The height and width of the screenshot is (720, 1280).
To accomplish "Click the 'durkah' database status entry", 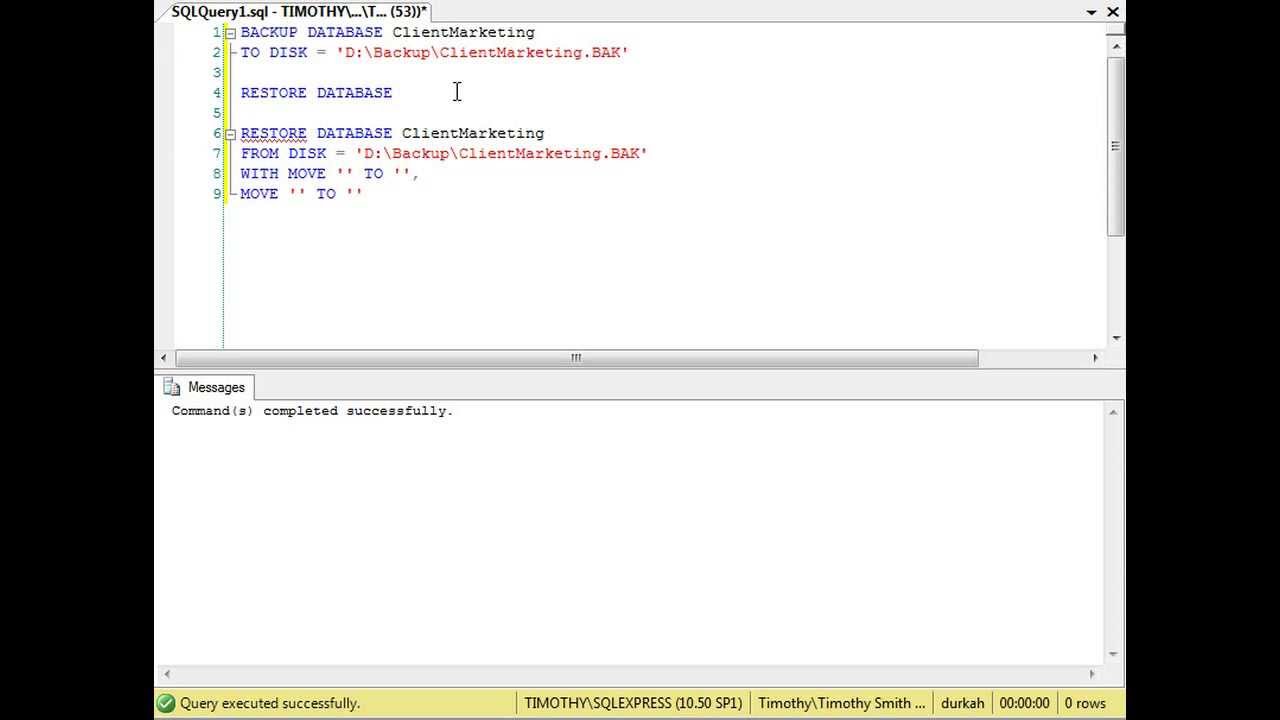I will [x=963, y=703].
